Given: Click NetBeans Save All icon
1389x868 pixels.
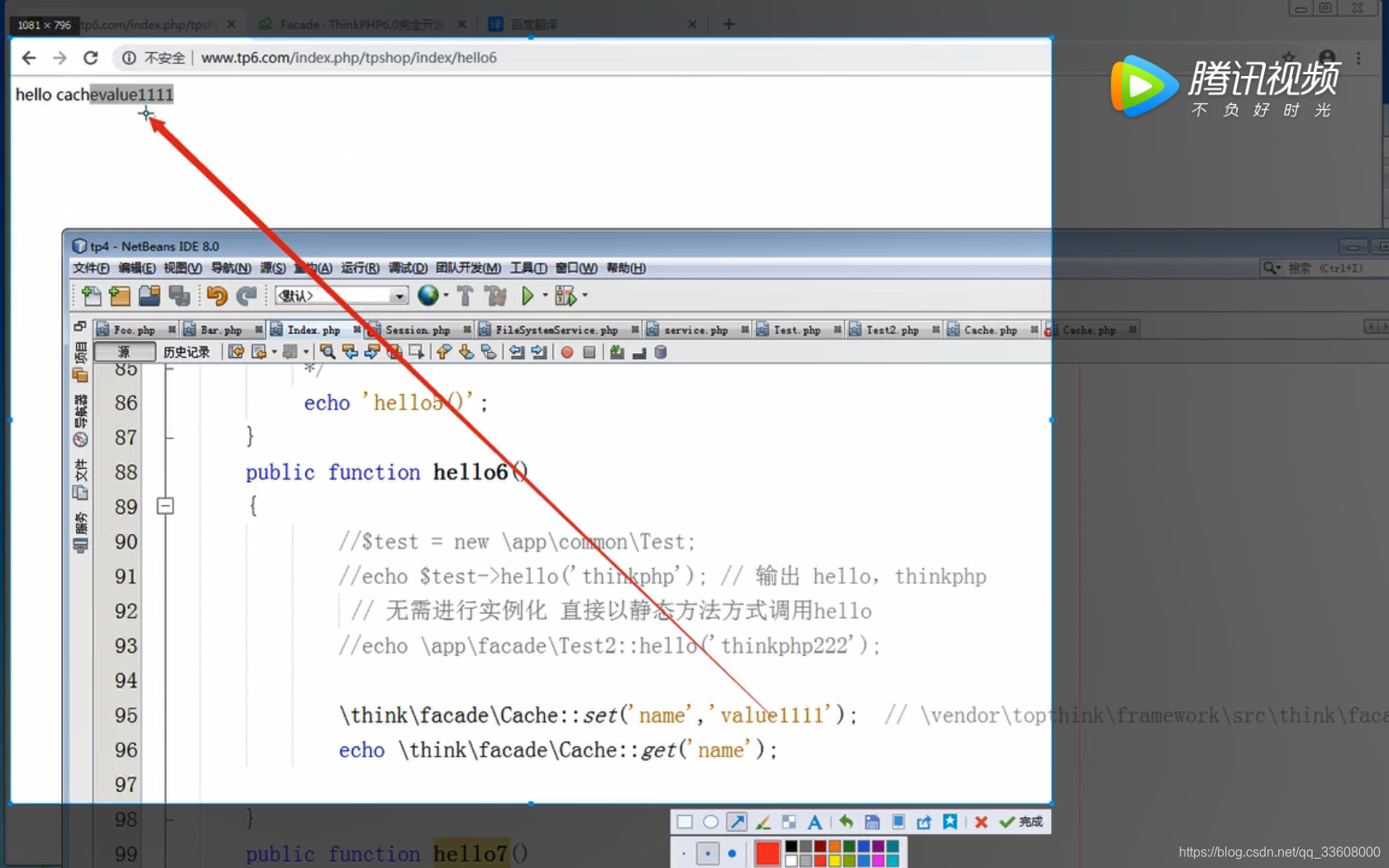Looking at the screenshot, I should point(179,296).
